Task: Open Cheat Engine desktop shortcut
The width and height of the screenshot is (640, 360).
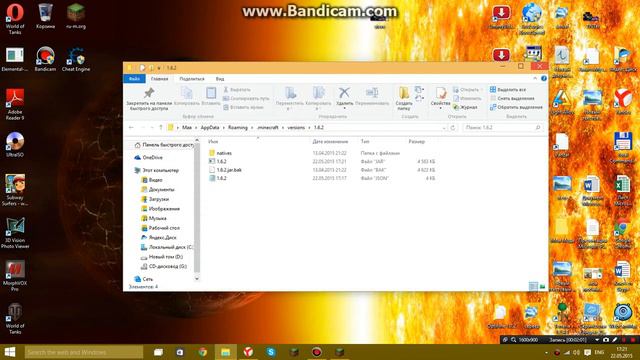Action: pyautogui.click(x=76, y=59)
